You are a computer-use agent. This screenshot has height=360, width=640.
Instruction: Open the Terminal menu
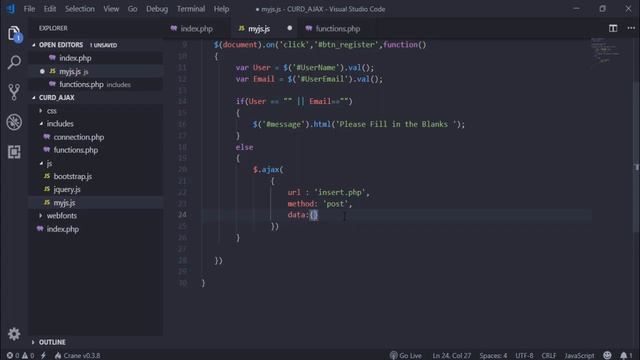[191, 9]
